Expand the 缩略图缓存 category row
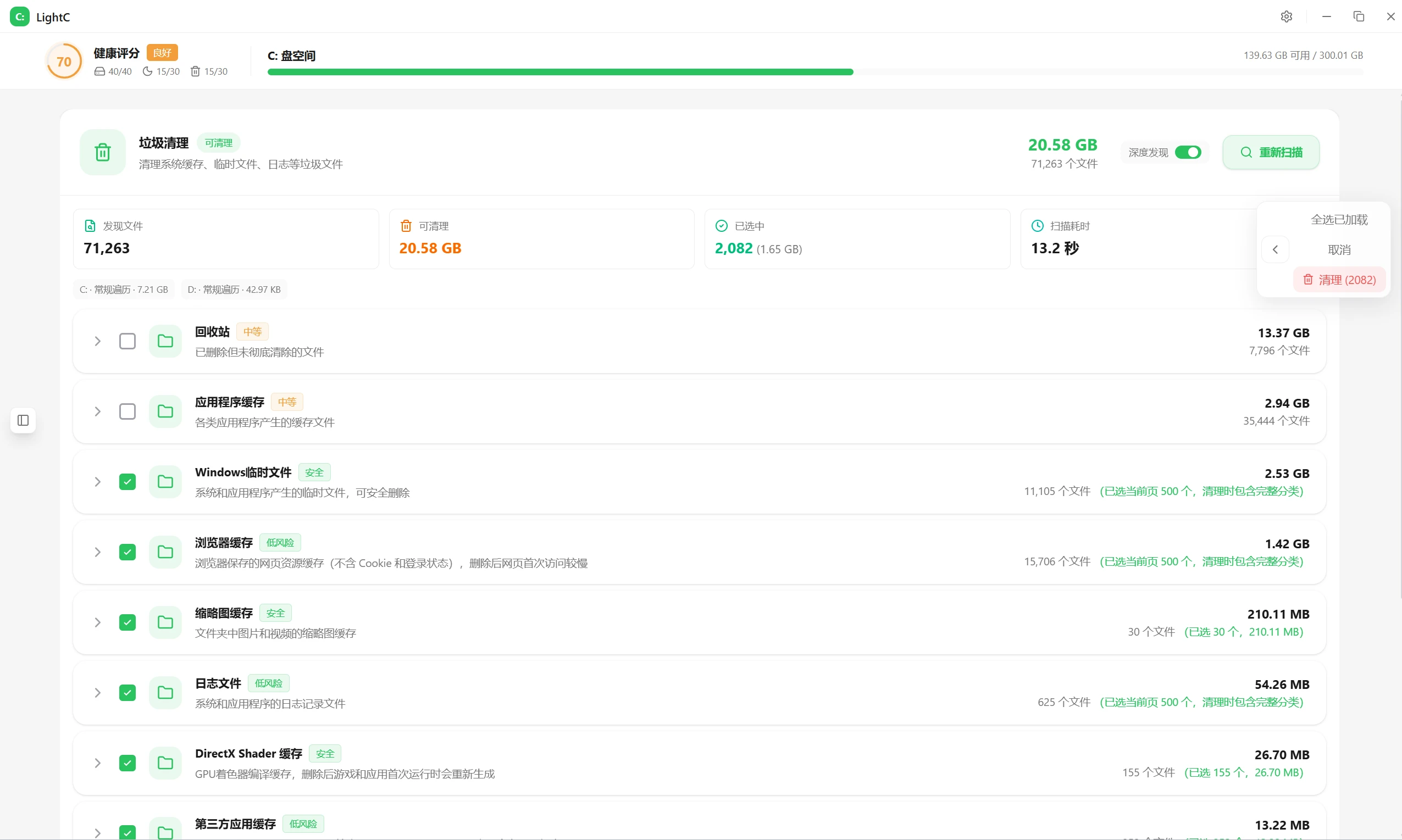Image resolution: width=1402 pixels, height=840 pixels. [97, 622]
